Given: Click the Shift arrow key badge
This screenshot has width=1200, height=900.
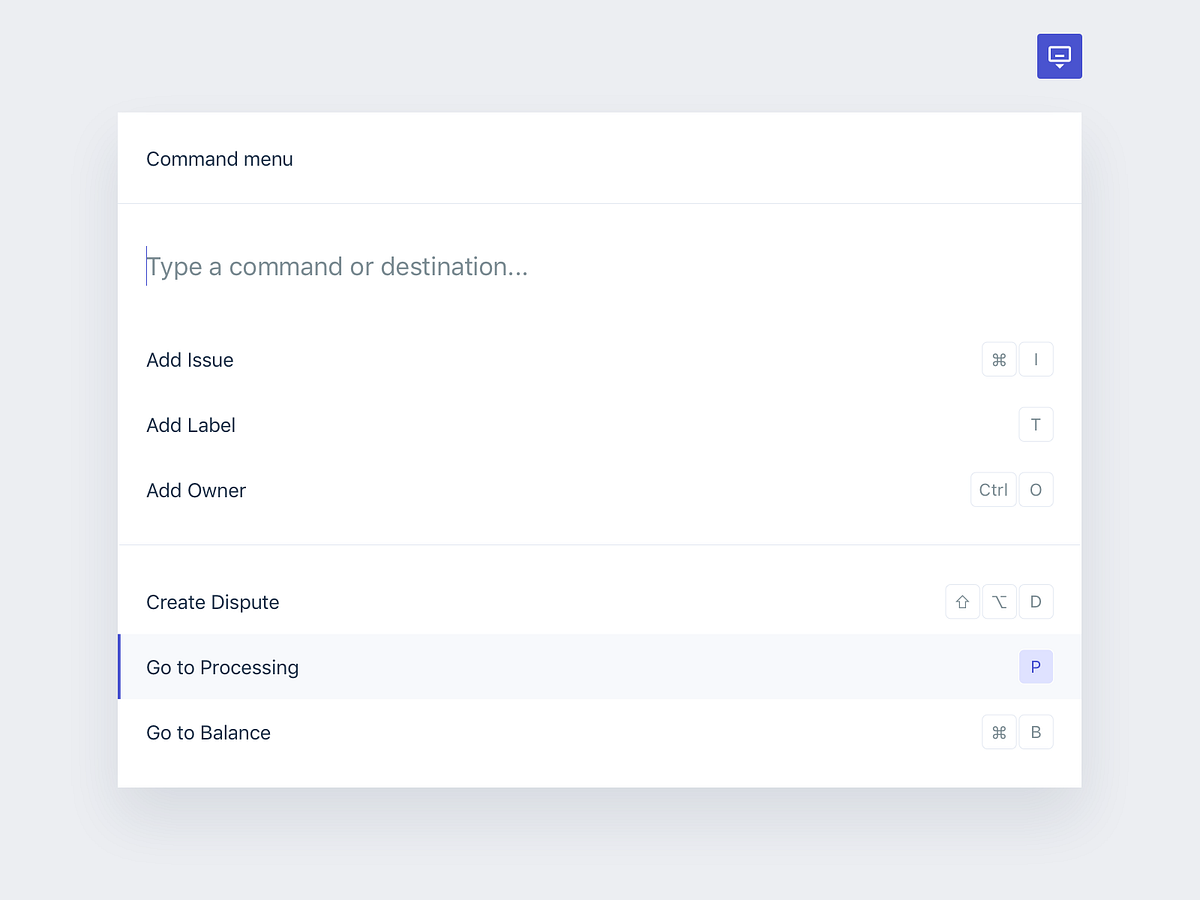Looking at the screenshot, I should click(x=962, y=602).
